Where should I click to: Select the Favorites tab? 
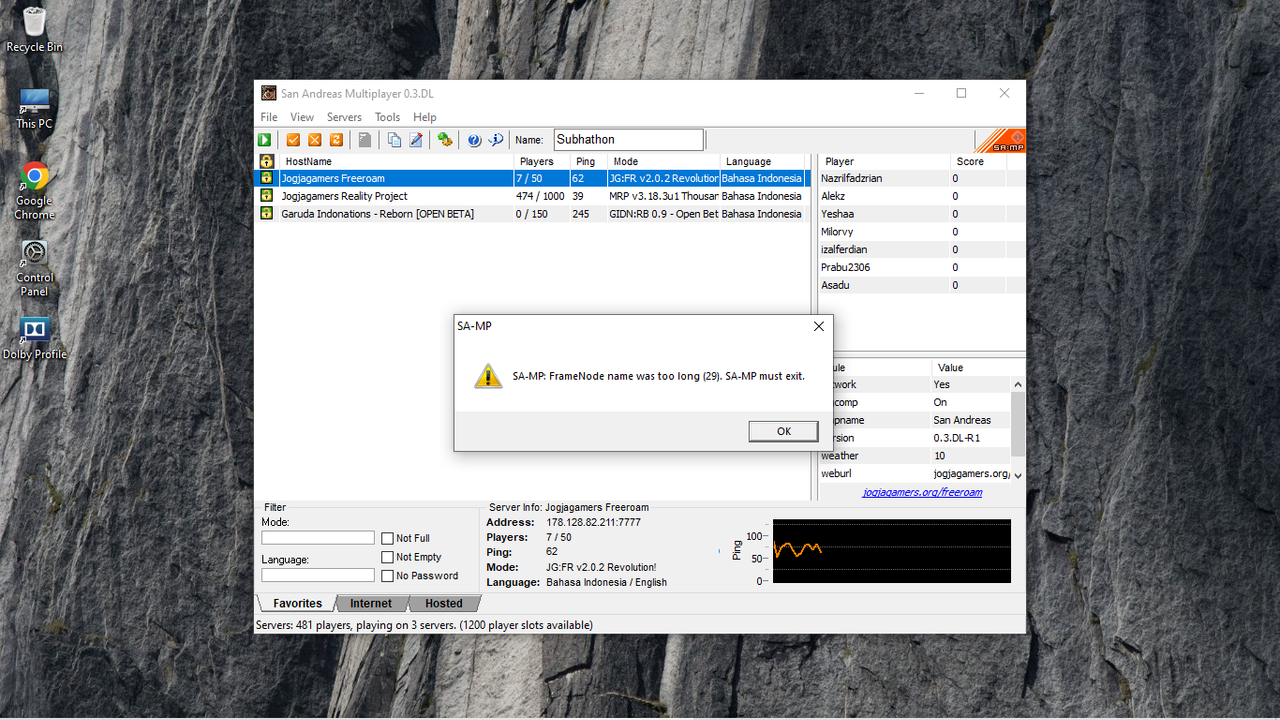297,604
